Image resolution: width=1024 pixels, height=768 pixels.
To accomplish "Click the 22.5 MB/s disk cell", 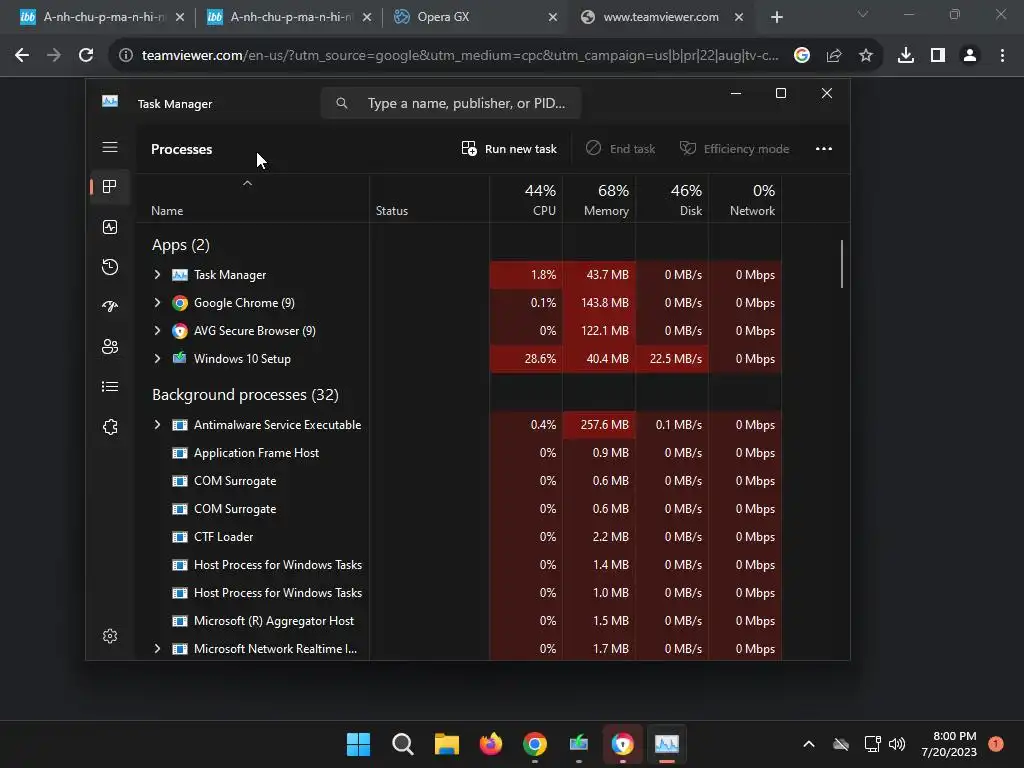I will coord(673,359).
